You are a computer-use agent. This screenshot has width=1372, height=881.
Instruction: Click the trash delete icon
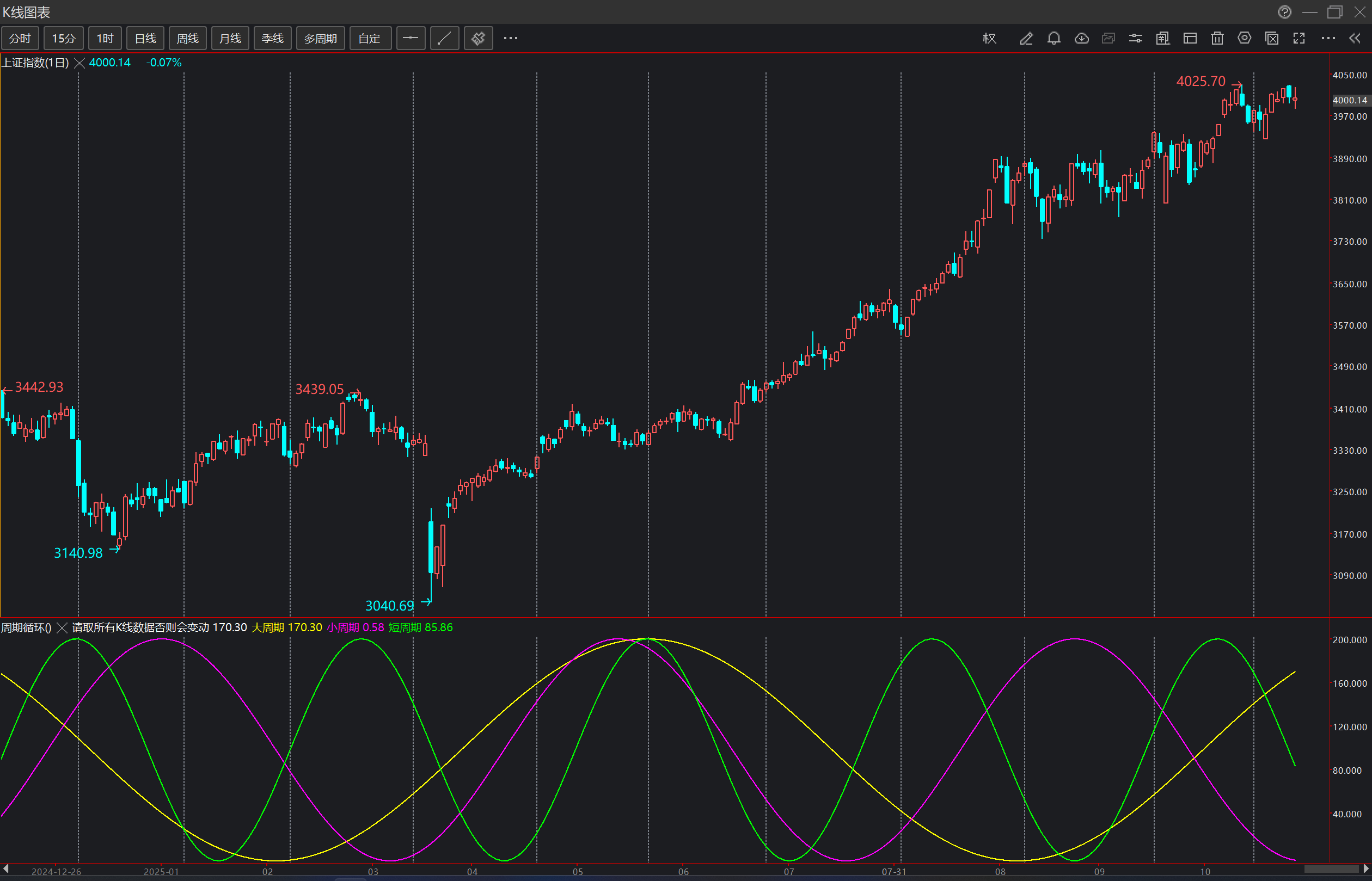point(1217,38)
